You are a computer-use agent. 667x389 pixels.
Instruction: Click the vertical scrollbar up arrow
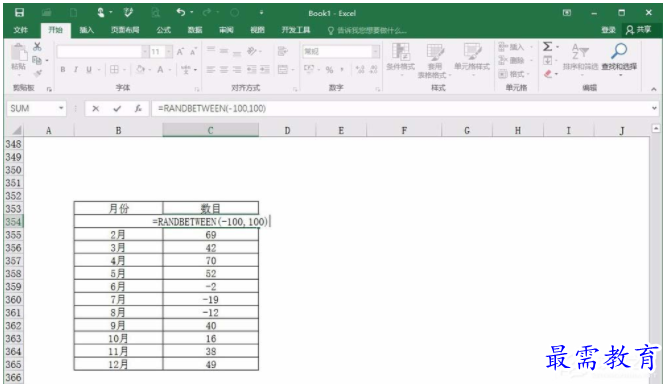click(x=656, y=128)
